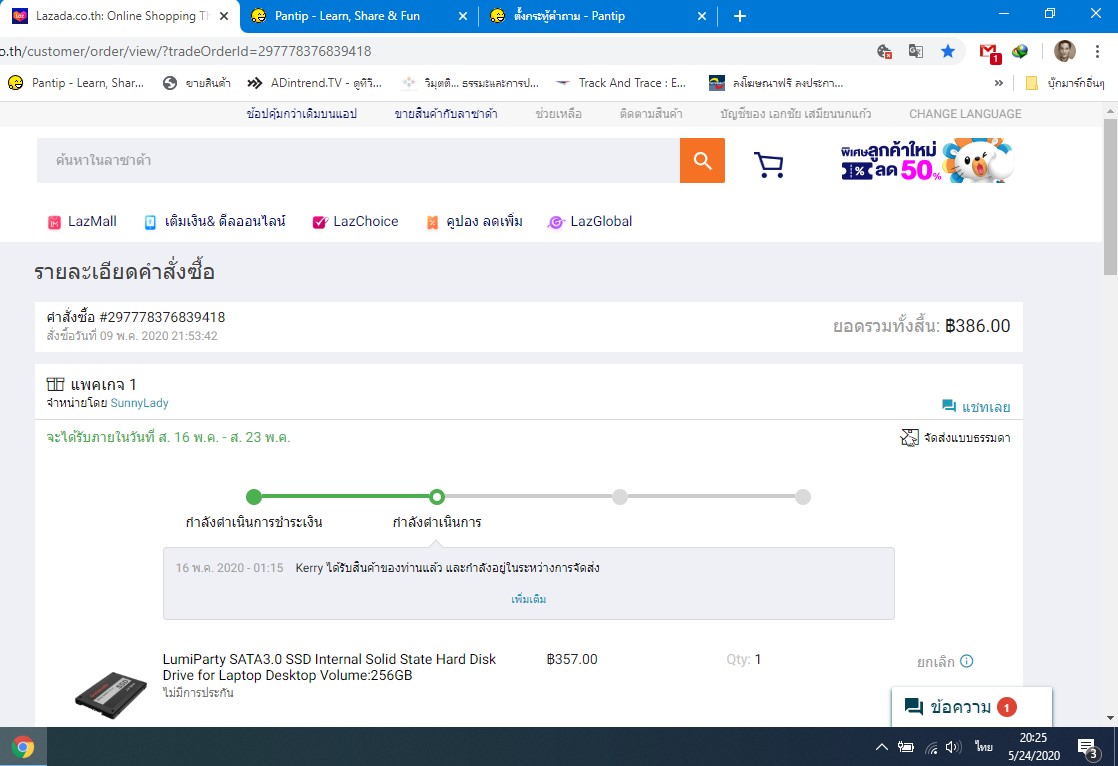Click เติมเงิน& ดีลออนไลน์ category link

click(215, 222)
